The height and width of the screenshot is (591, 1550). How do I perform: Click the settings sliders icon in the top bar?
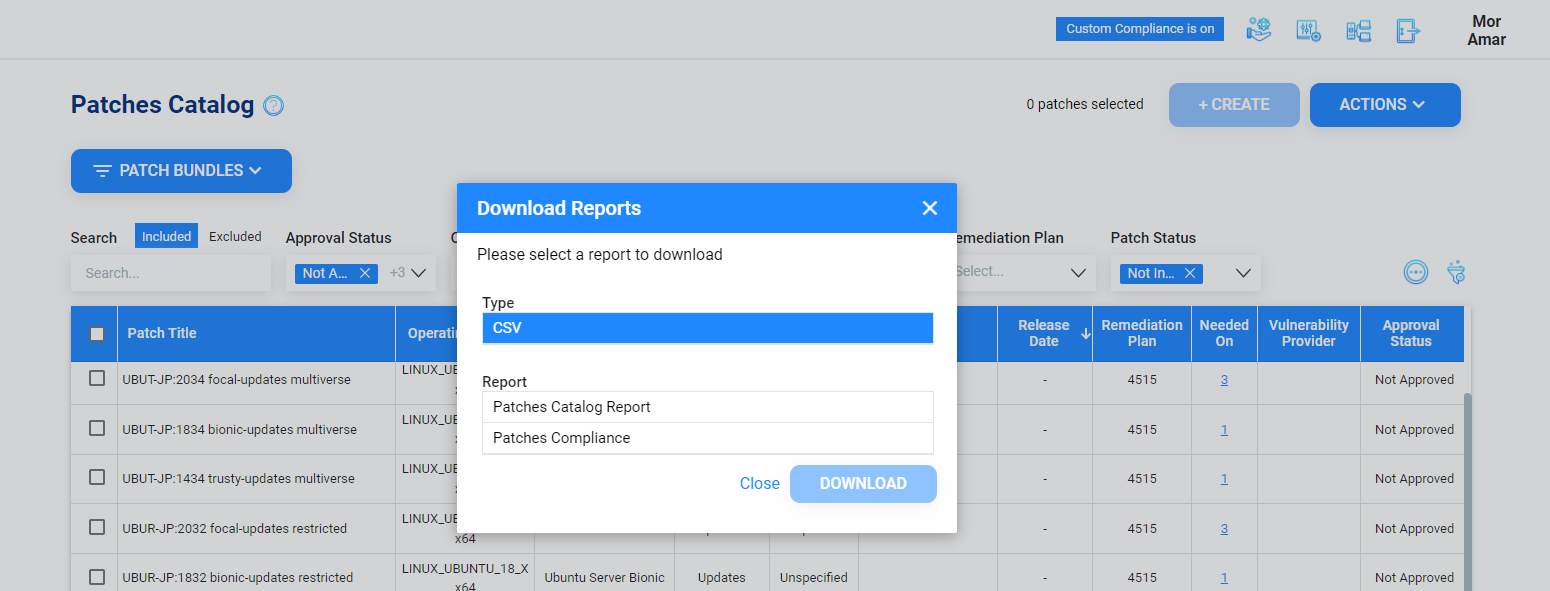(1308, 30)
